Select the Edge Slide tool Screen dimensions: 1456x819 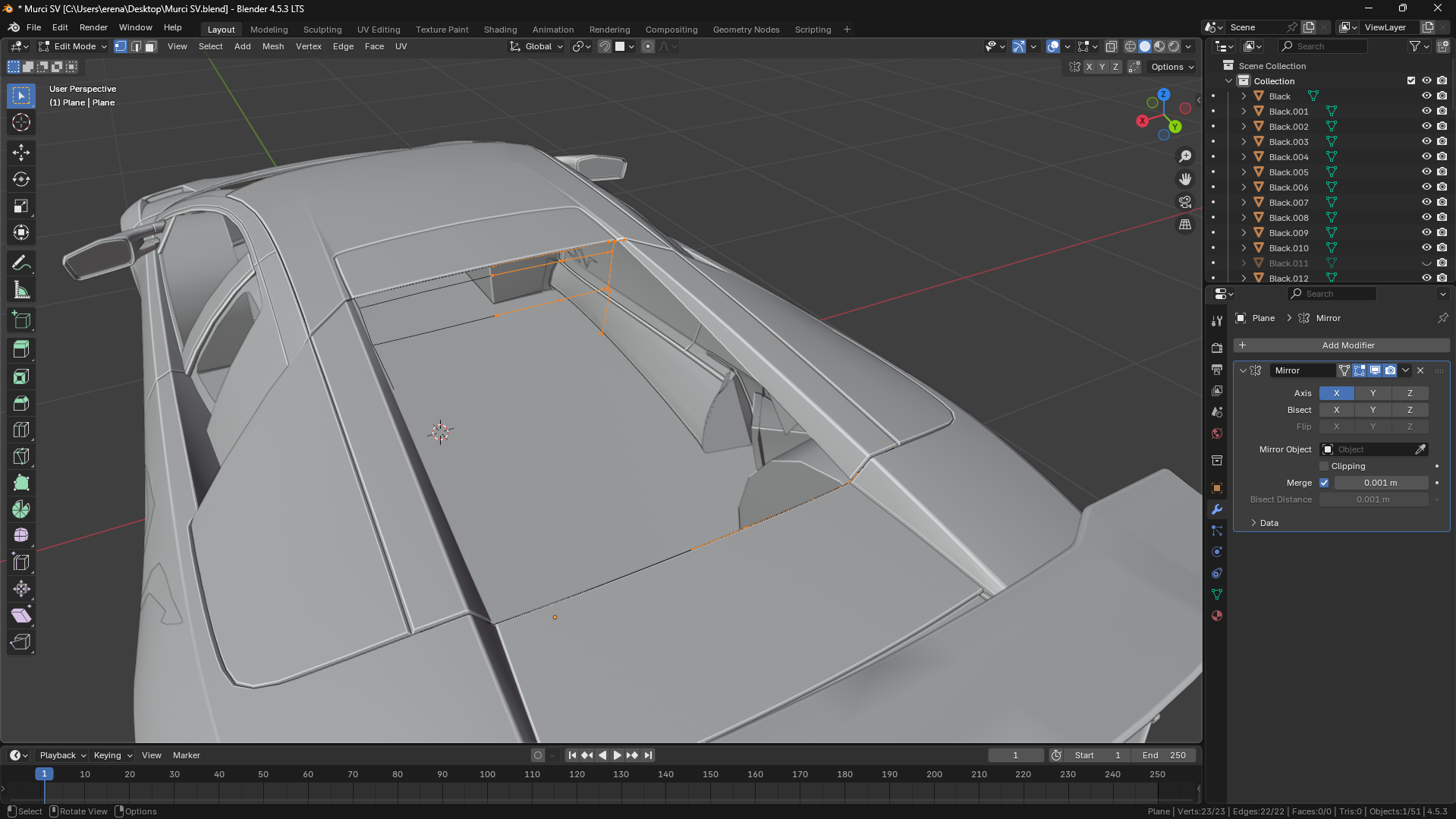pyautogui.click(x=21, y=562)
